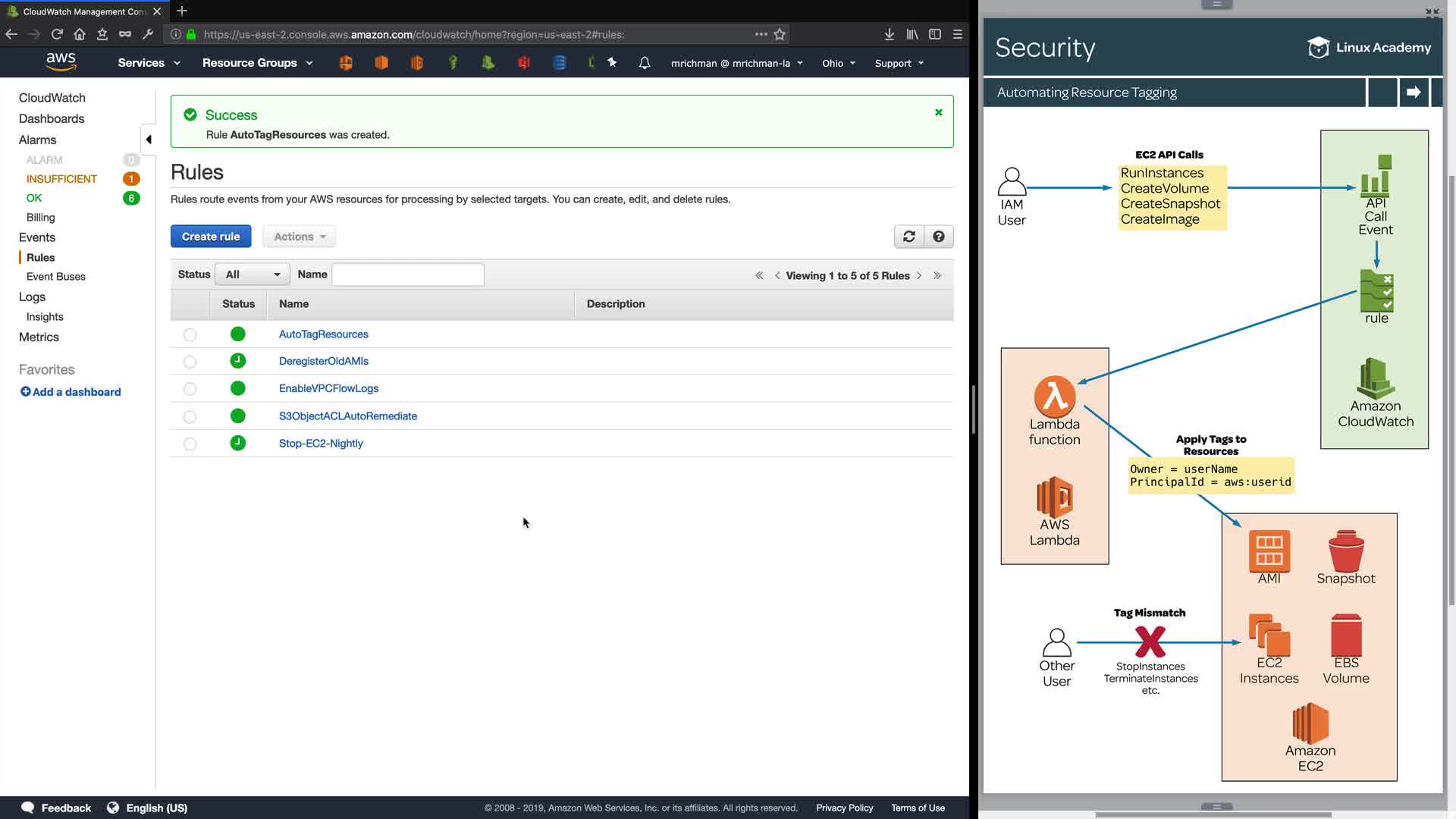1456x819 pixels.
Task: Select the EnableVPCFlowLogs rule radio button
Action: click(x=190, y=389)
